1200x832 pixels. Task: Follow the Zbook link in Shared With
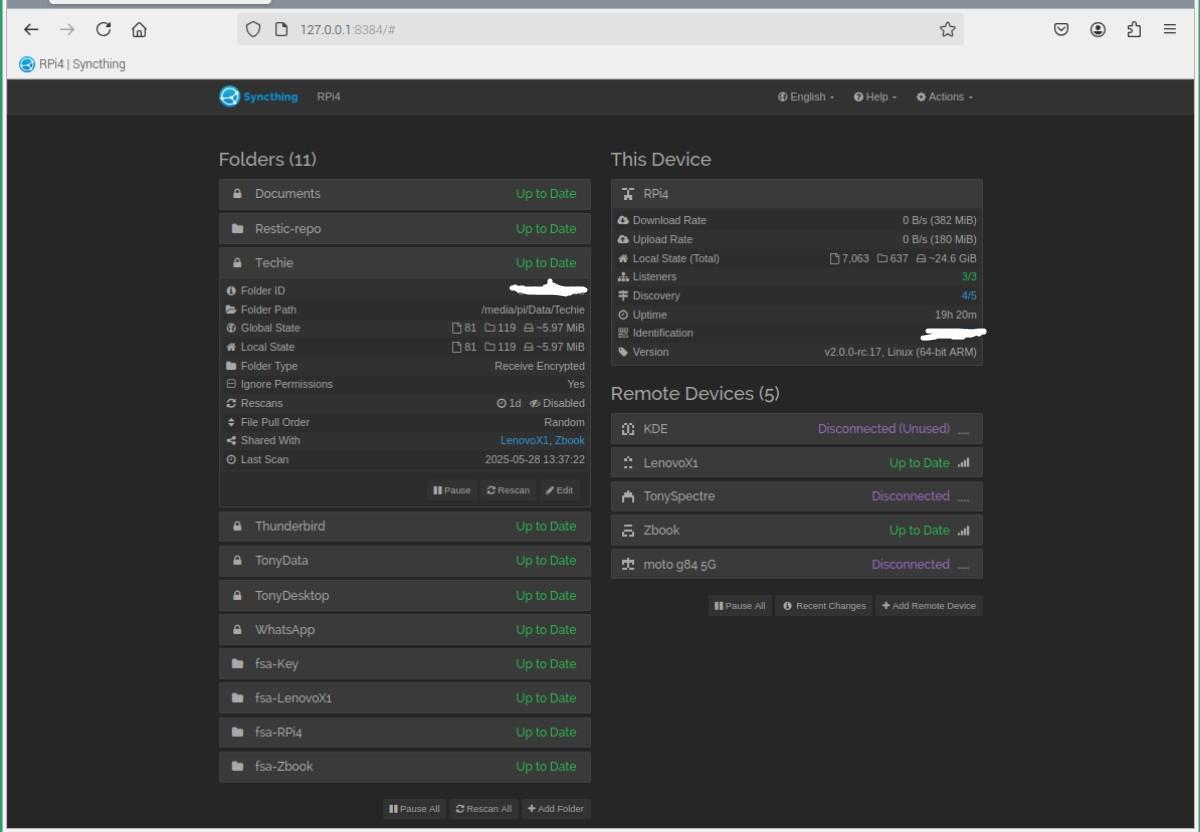point(570,440)
